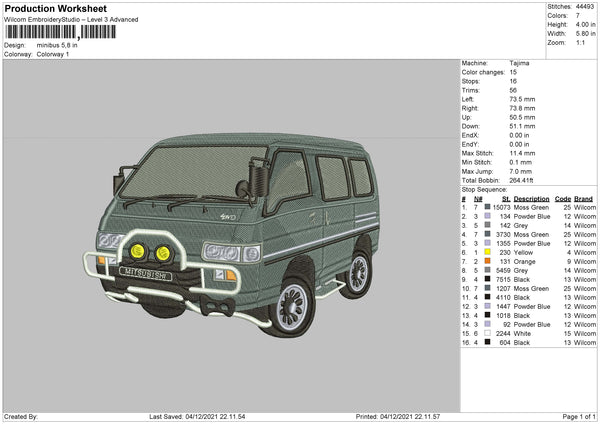The image size is (600, 424).
Task: Click the Moss Green swatch in stop 1
Action: pos(487,207)
